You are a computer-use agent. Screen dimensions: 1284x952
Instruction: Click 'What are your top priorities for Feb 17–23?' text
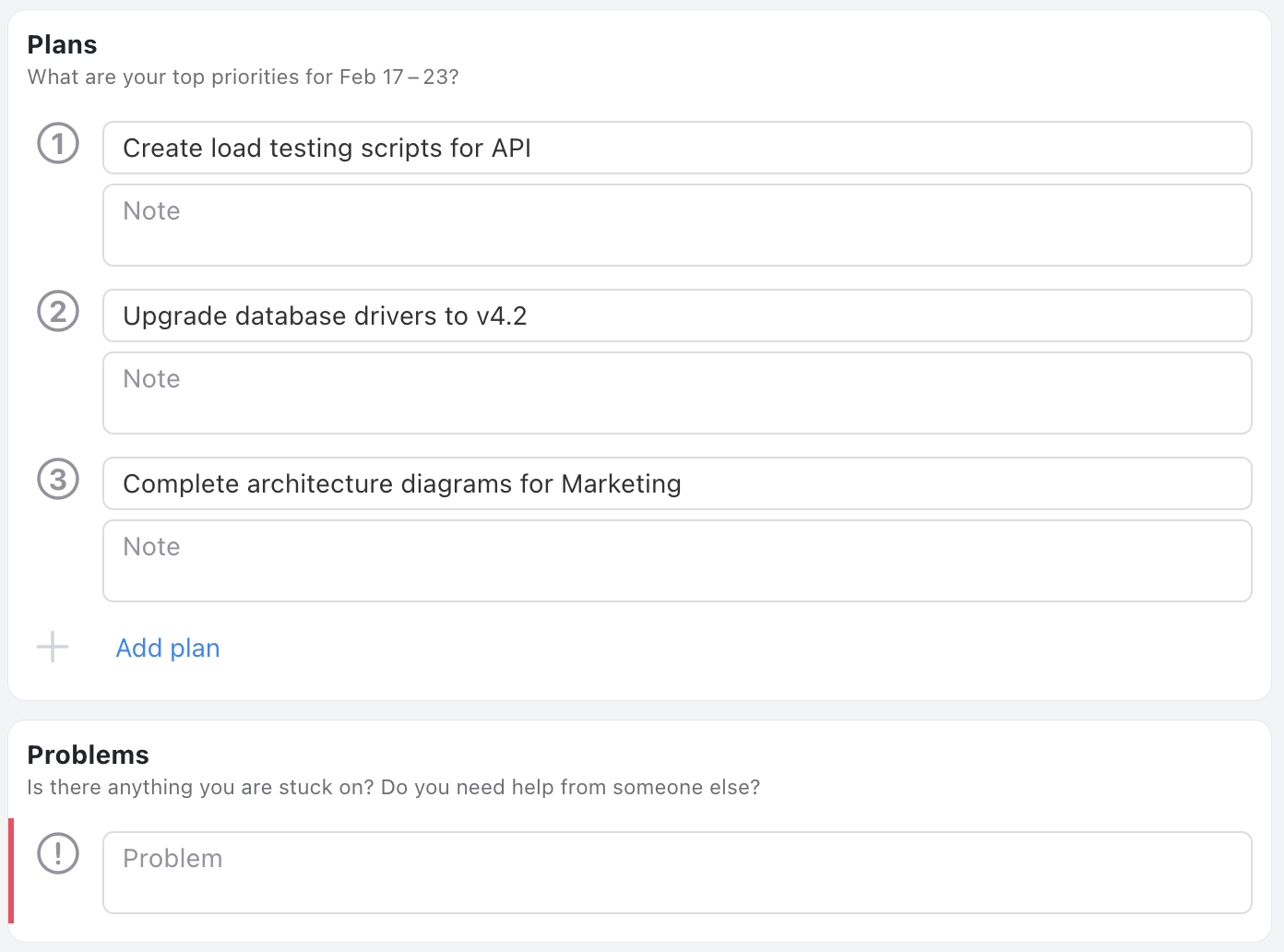[243, 77]
